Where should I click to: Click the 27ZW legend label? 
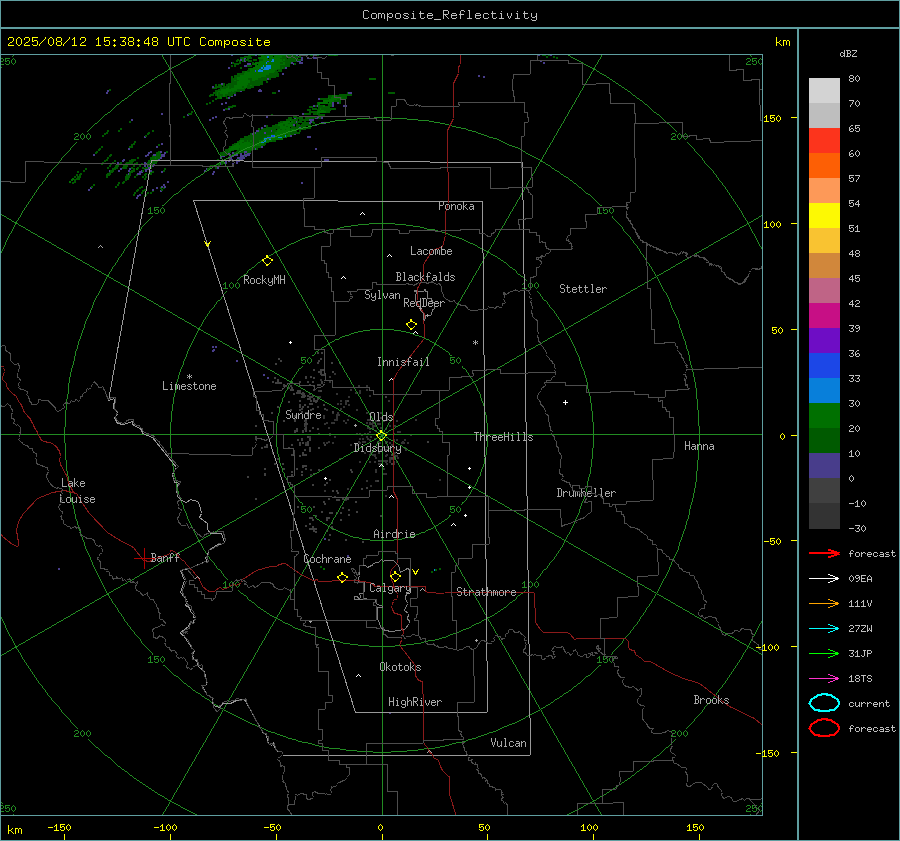pos(860,629)
